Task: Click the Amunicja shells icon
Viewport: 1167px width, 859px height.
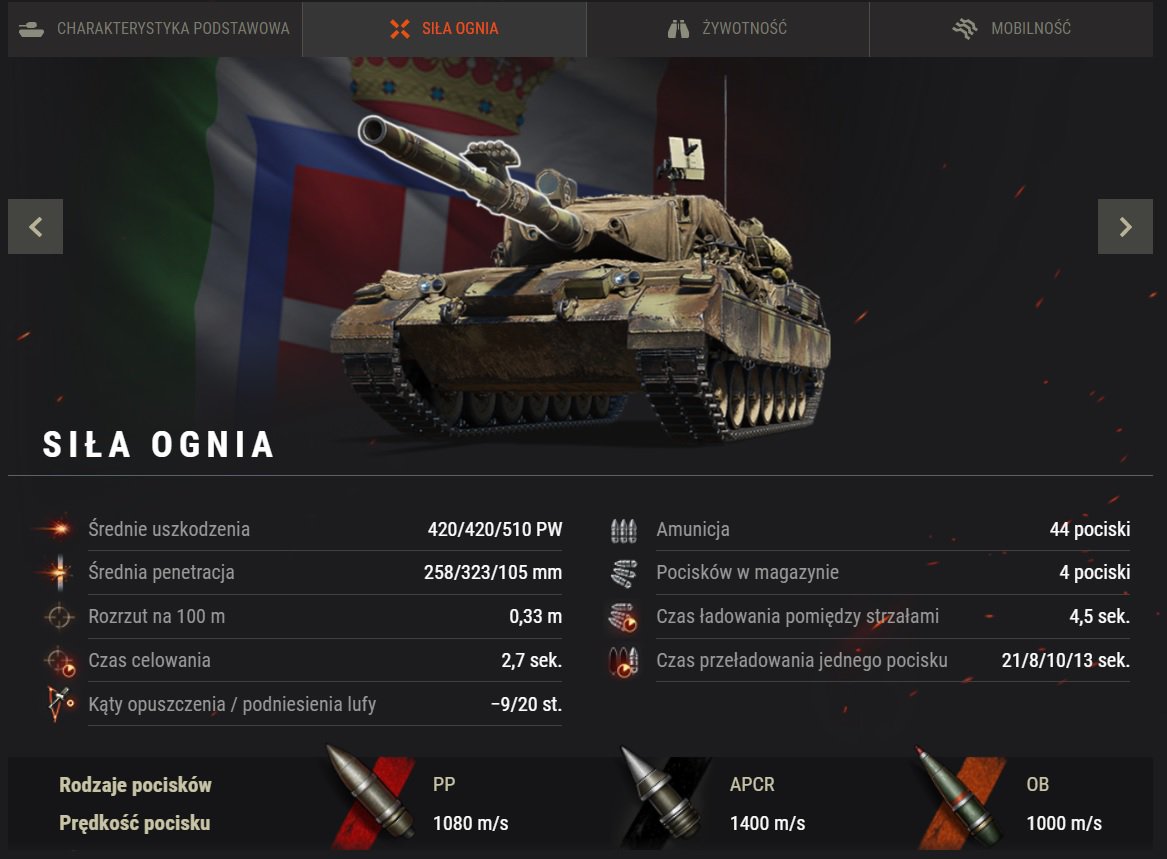Action: click(x=624, y=530)
